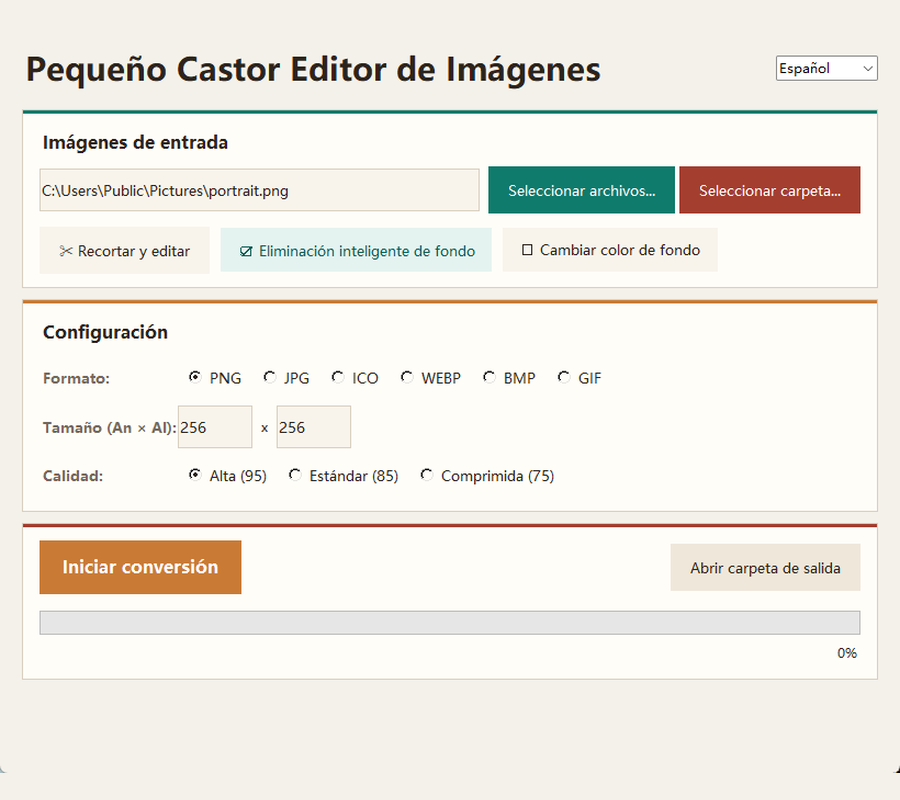This screenshot has width=900, height=800.
Task: Click the height size field
Action: [x=313, y=427]
